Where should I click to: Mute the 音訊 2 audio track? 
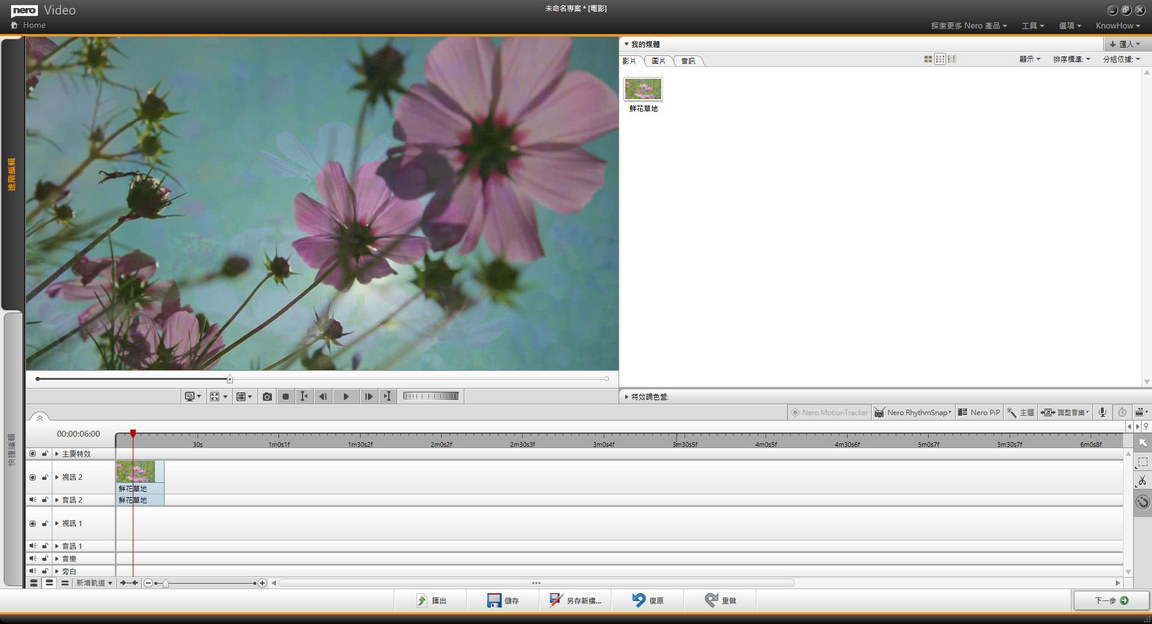coord(32,500)
